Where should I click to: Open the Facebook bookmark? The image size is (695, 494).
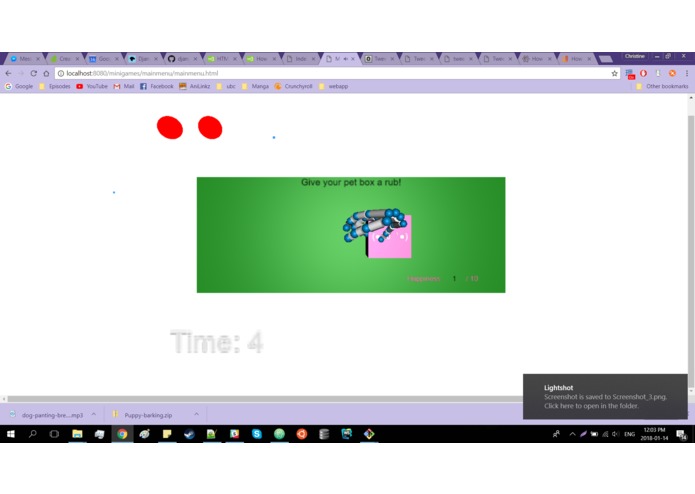click(x=156, y=86)
